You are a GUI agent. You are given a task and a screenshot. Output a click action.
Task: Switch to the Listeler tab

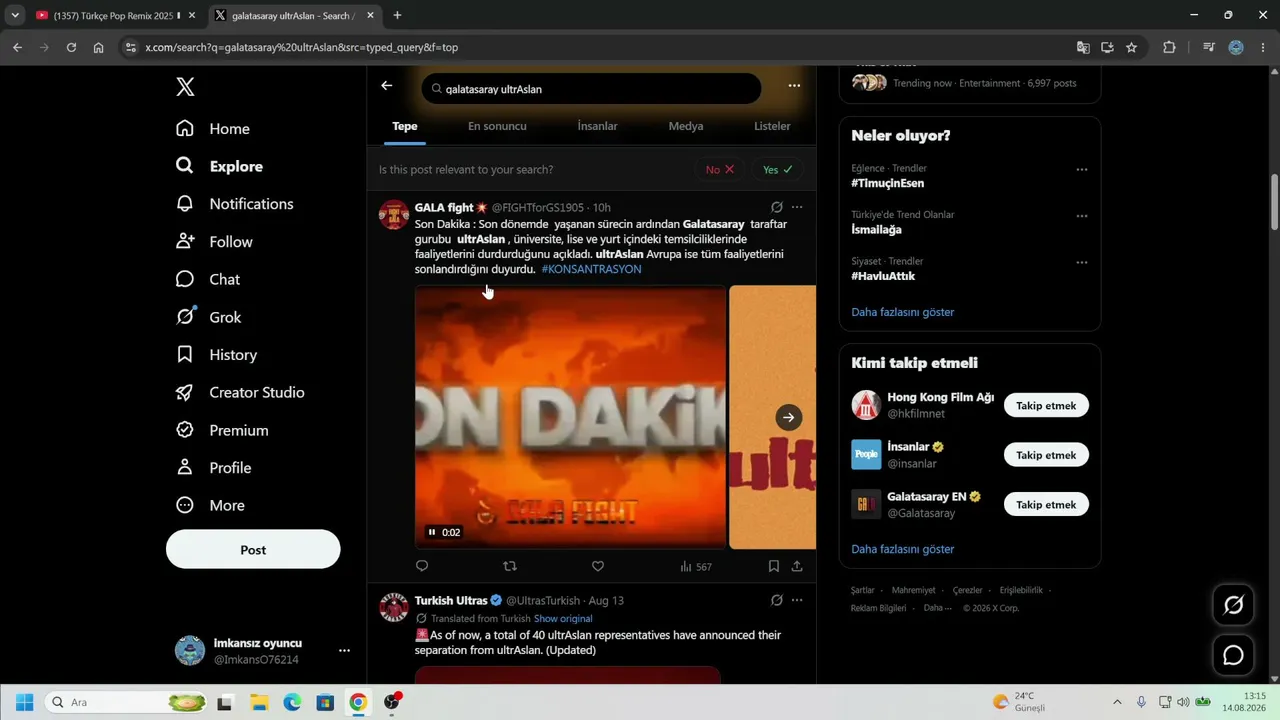click(x=772, y=126)
